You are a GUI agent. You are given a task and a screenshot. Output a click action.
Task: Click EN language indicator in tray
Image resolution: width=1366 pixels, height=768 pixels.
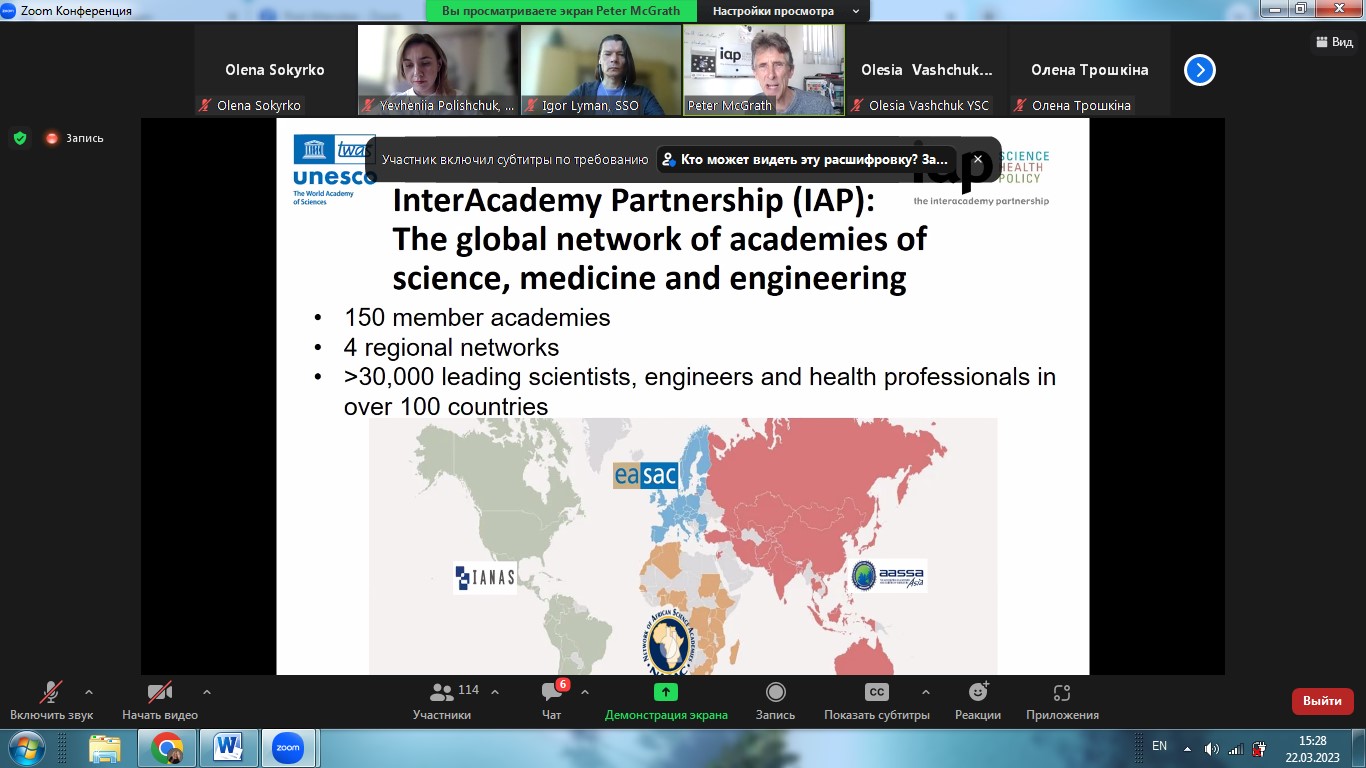click(1160, 746)
